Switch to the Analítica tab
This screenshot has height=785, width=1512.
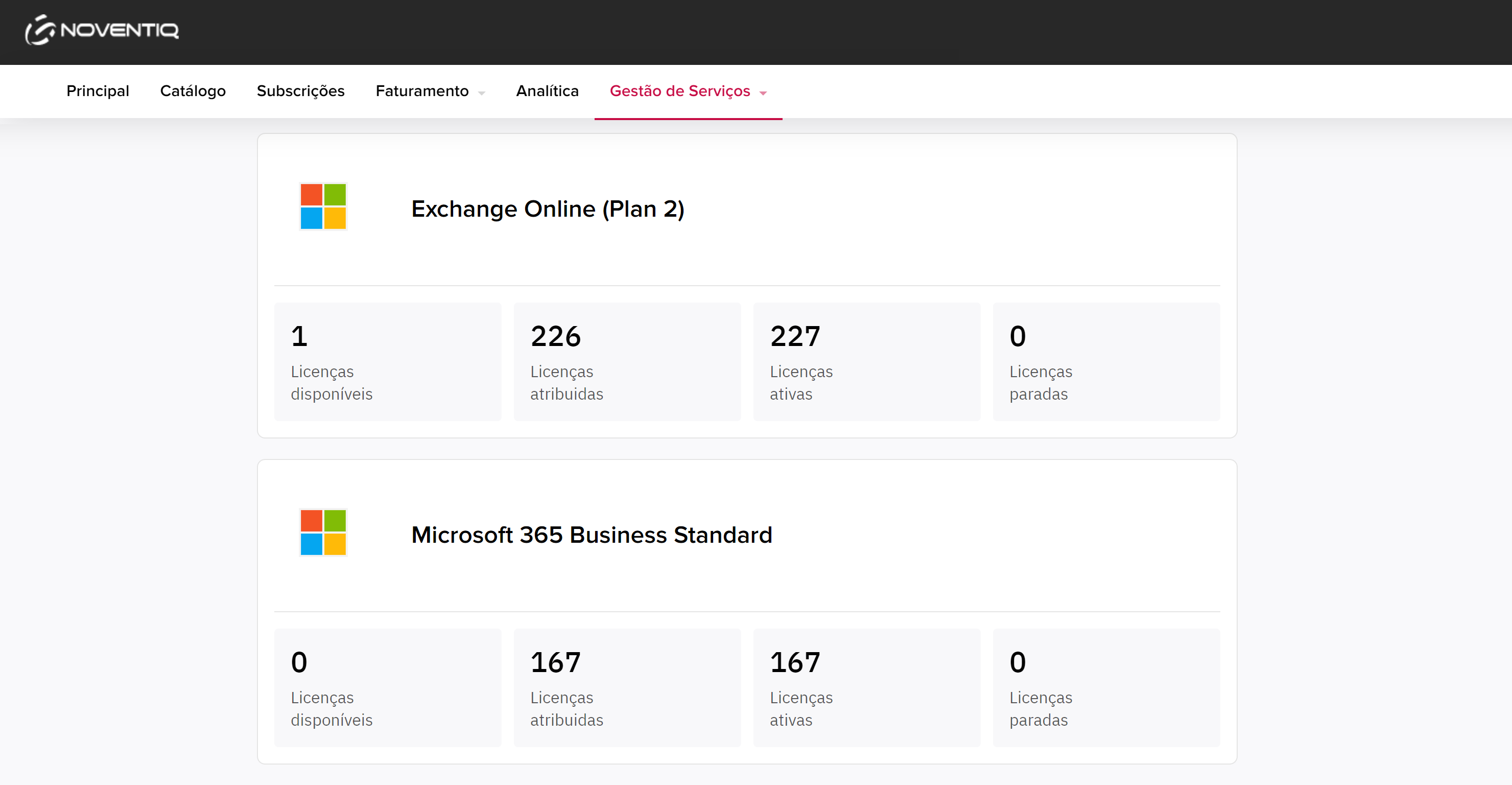[x=547, y=91]
